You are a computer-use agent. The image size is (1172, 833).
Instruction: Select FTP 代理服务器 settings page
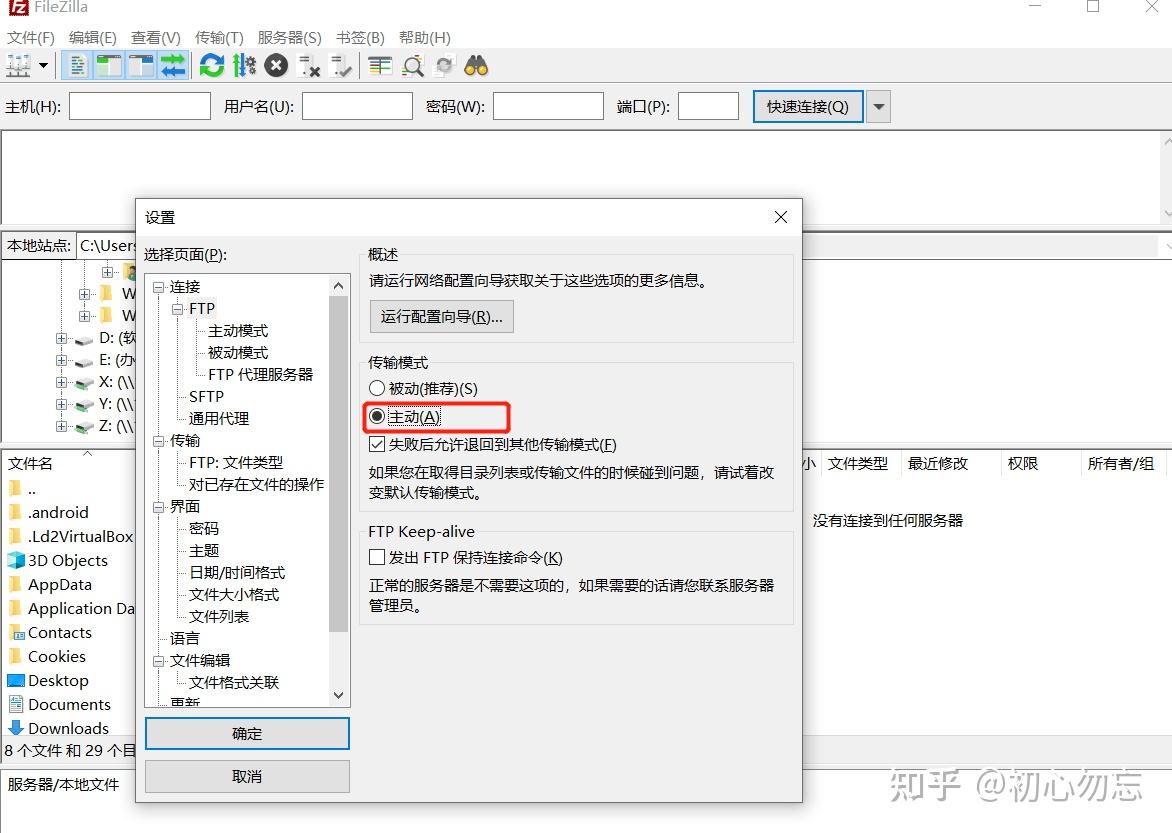click(260, 375)
